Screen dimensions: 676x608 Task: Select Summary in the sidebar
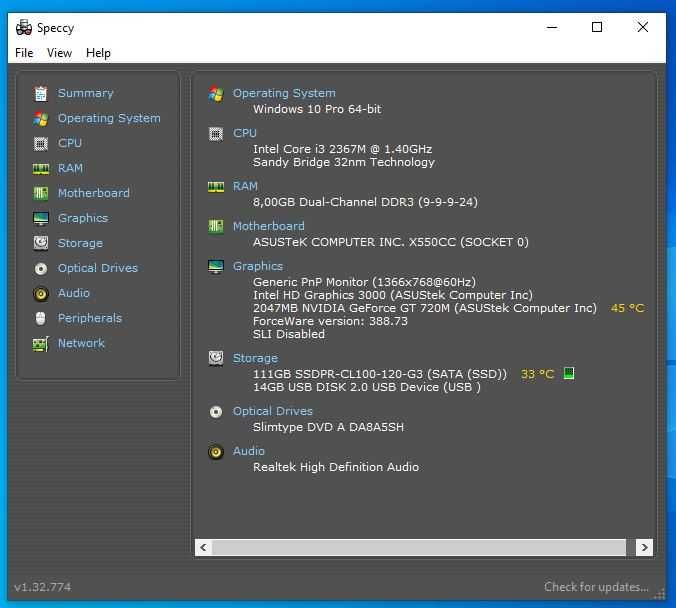[85, 93]
